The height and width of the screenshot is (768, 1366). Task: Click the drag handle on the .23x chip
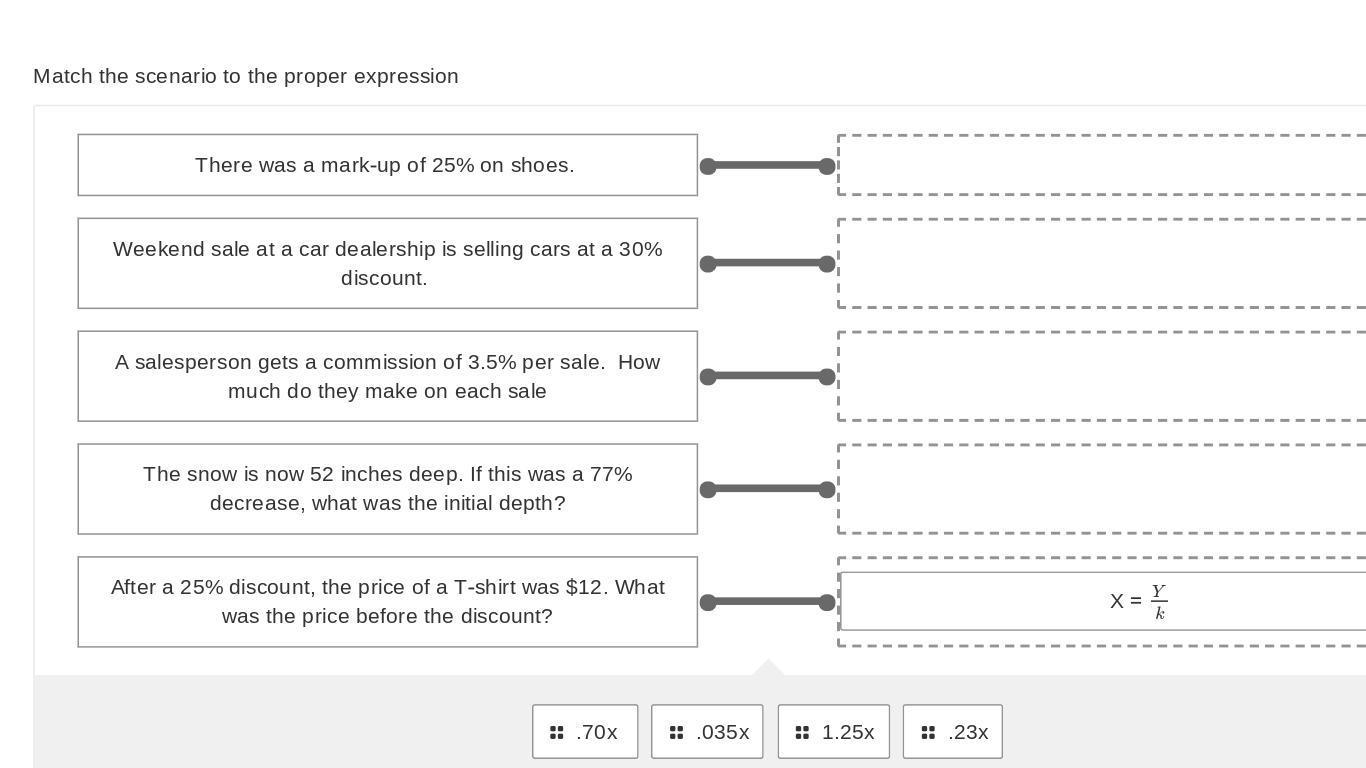pos(928,733)
